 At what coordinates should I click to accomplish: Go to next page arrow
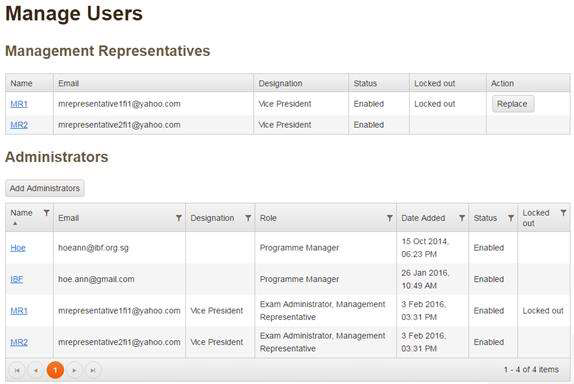click(x=74, y=370)
